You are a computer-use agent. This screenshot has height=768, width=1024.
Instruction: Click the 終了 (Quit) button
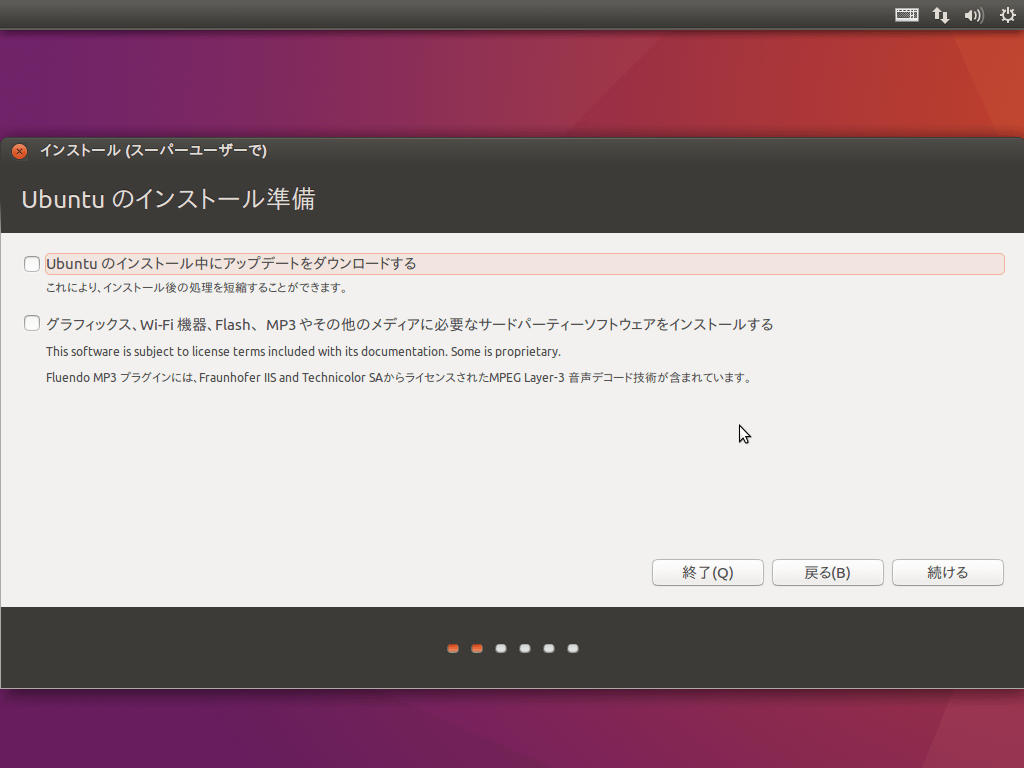click(707, 572)
